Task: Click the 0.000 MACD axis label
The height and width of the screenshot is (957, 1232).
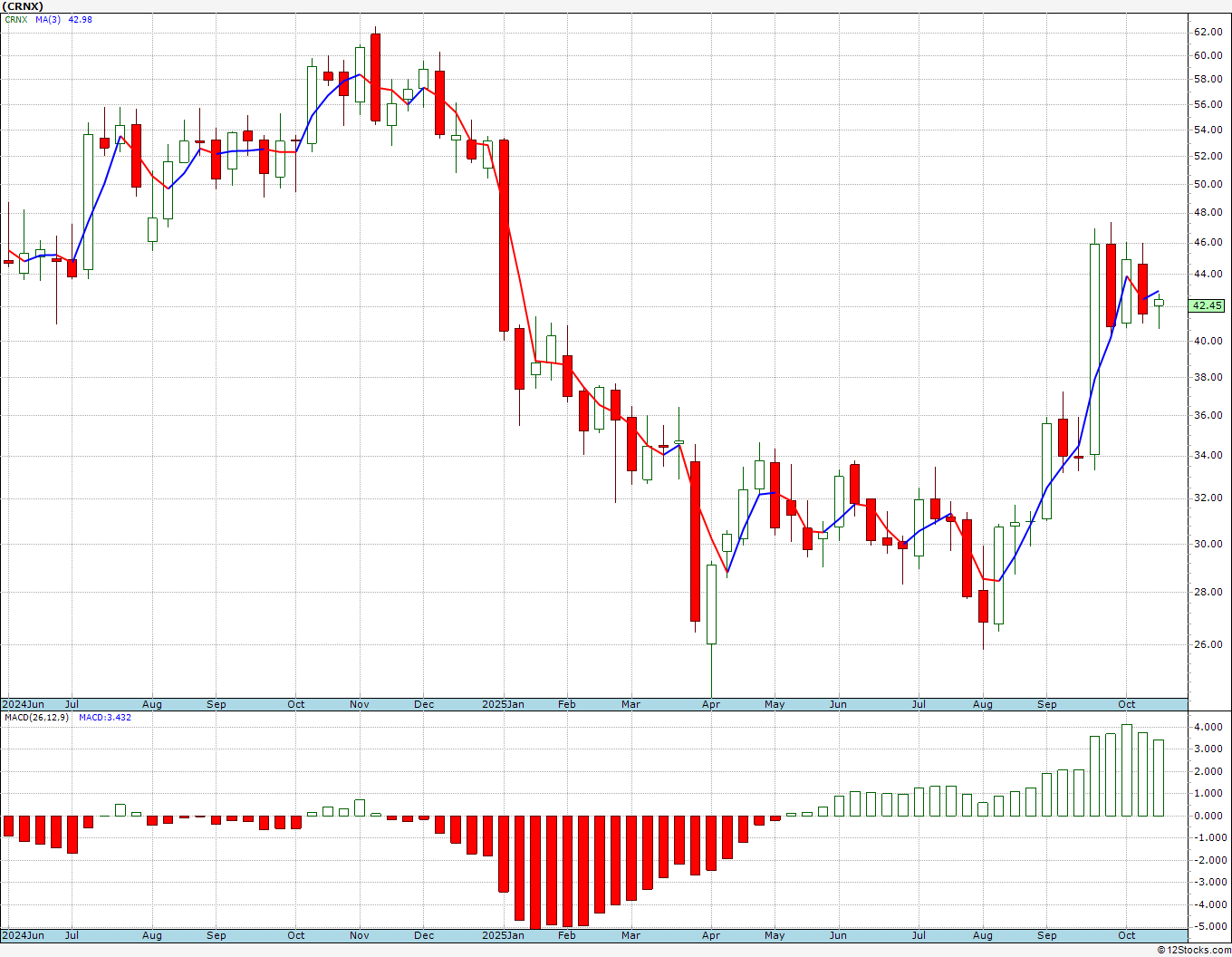Action: [1208, 816]
